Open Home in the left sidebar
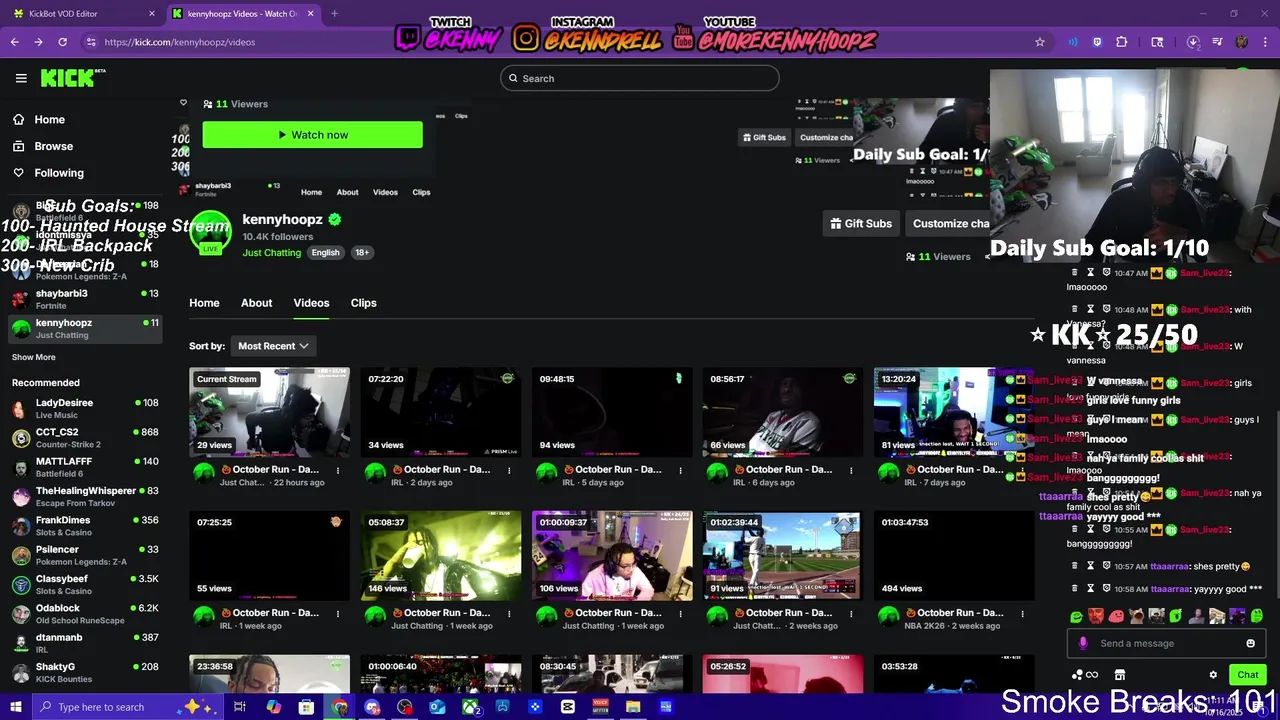The height and width of the screenshot is (720, 1280). [x=49, y=119]
